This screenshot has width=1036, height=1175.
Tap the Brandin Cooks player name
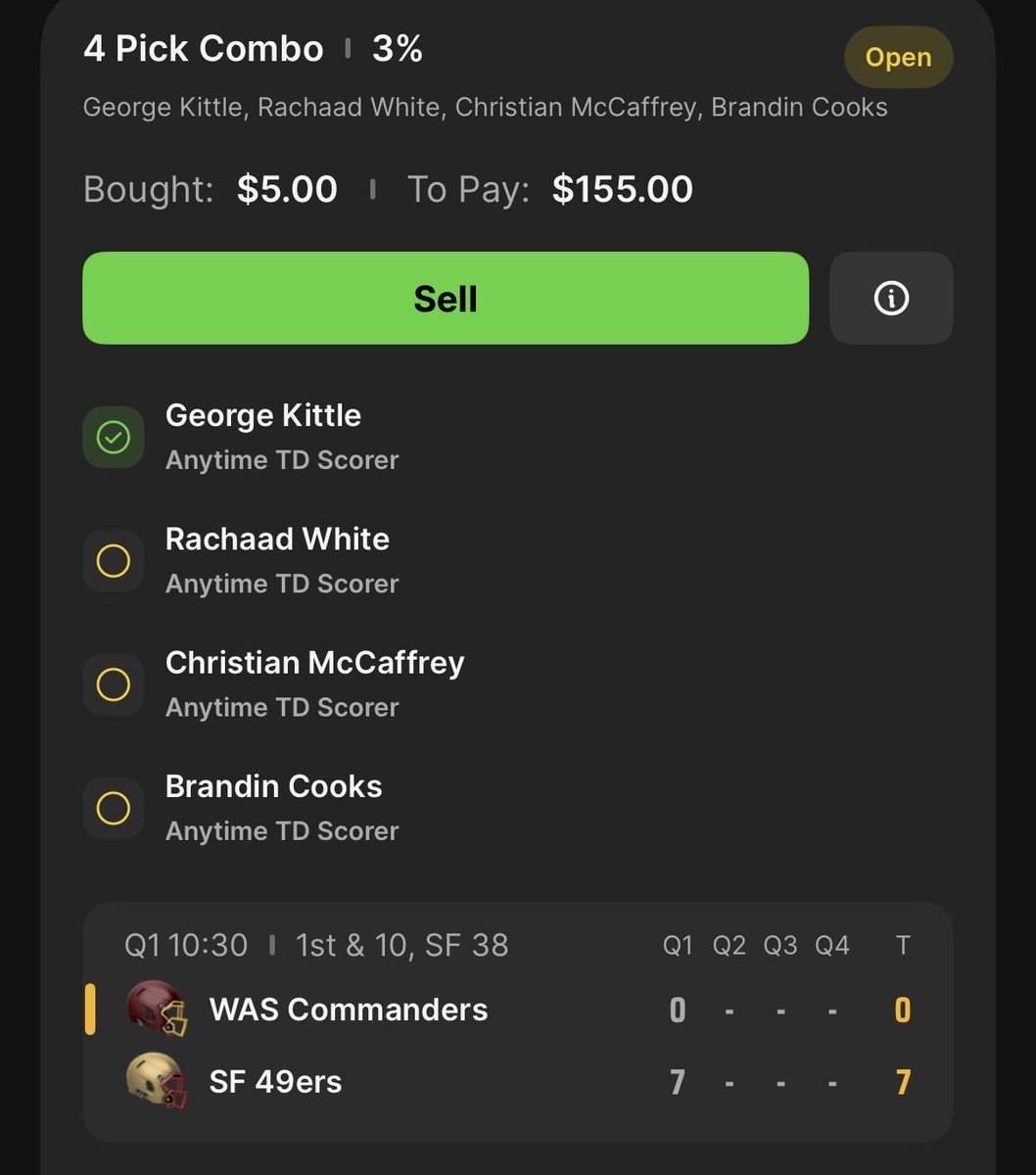tap(273, 786)
